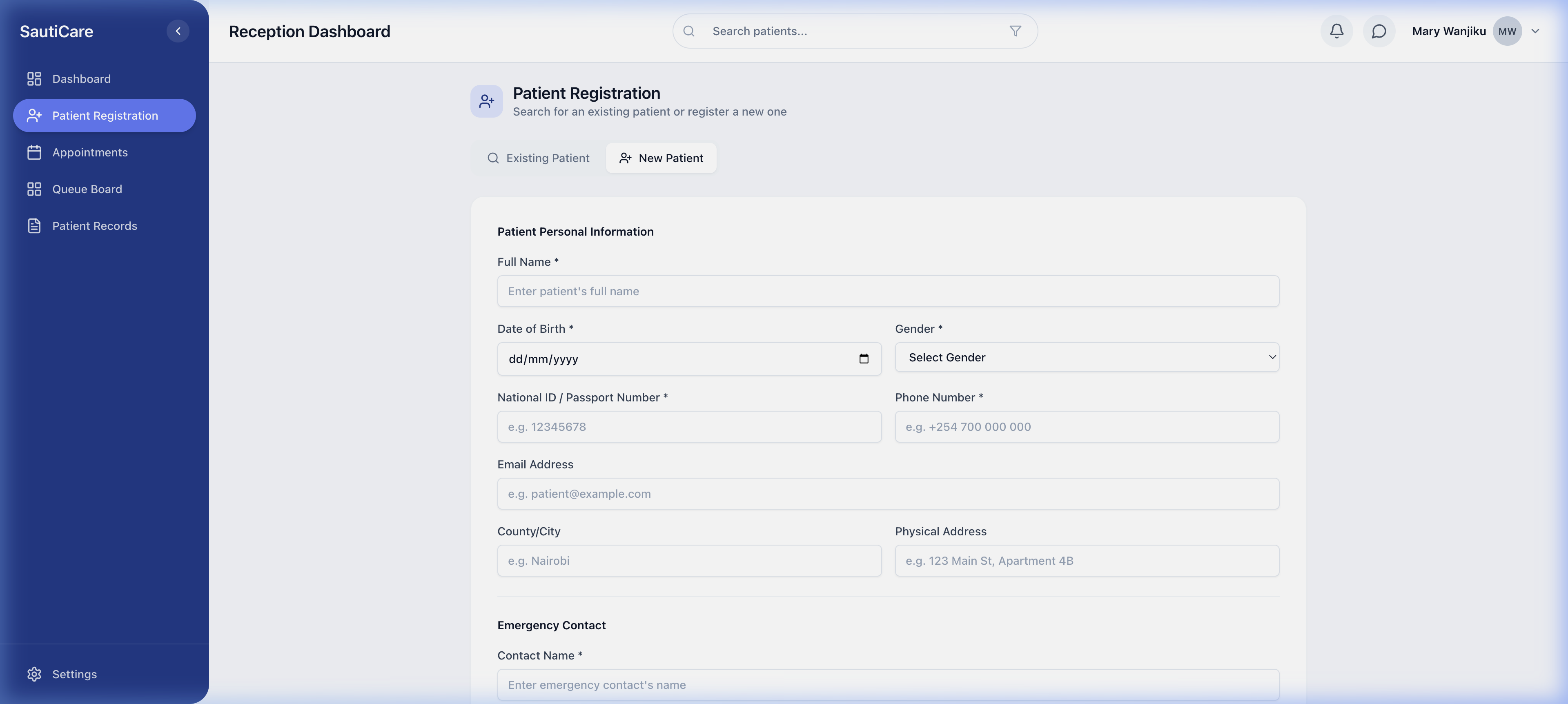This screenshot has height=704, width=1568.
Task: Click the Settings gear in sidebar
Action: pyautogui.click(x=34, y=674)
